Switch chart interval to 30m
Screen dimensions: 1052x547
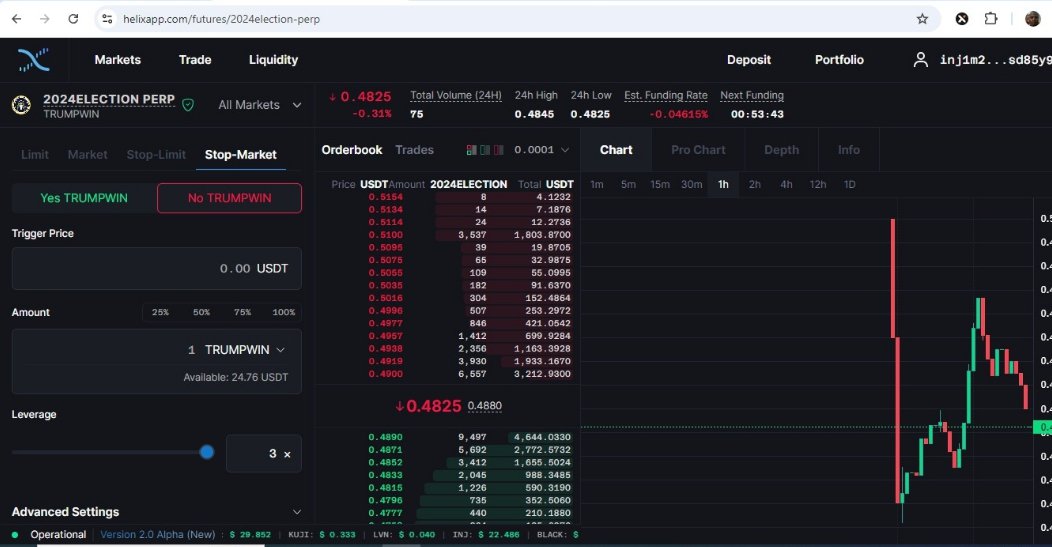click(x=692, y=184)
